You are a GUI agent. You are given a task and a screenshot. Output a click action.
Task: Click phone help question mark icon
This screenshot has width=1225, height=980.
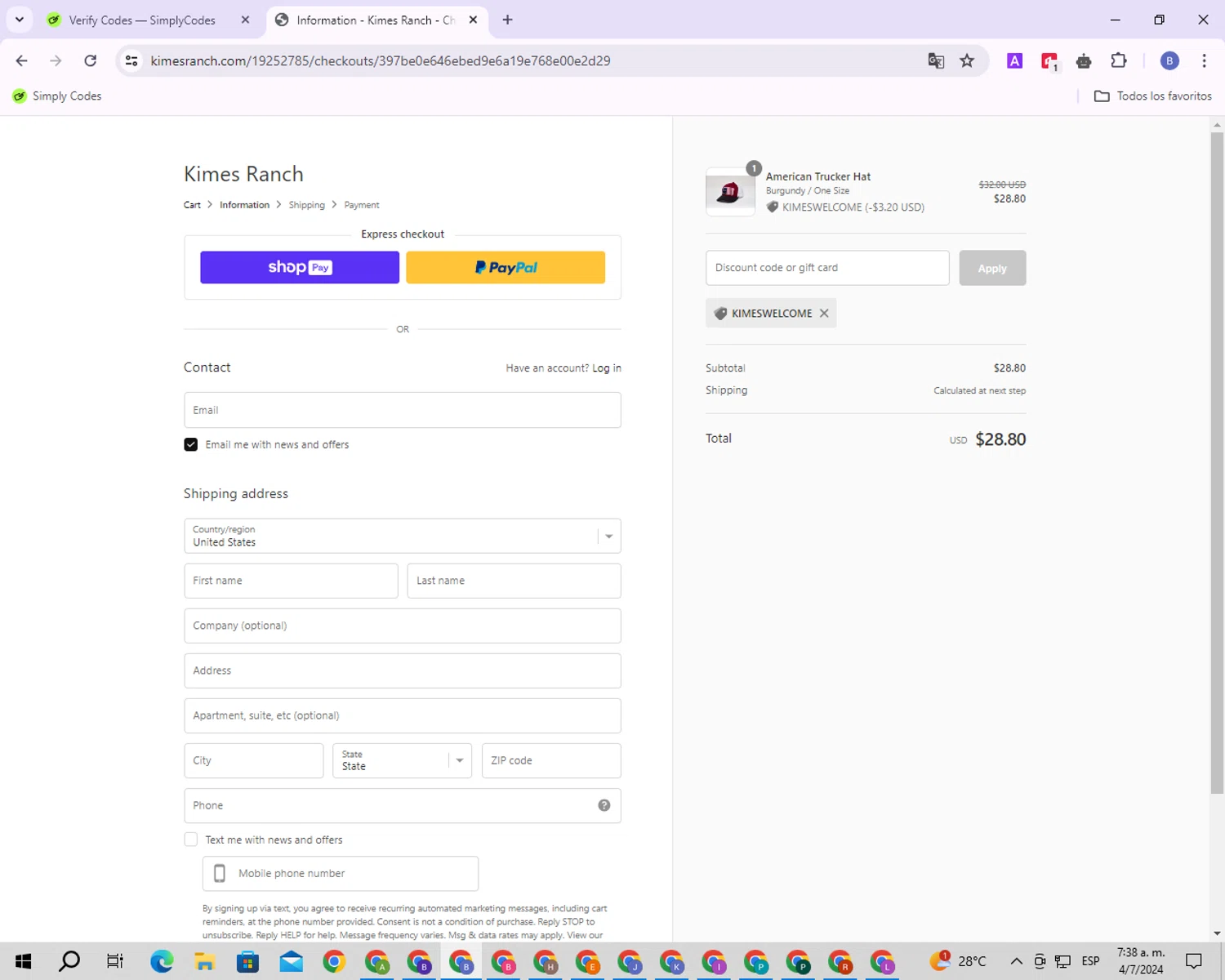604,805
